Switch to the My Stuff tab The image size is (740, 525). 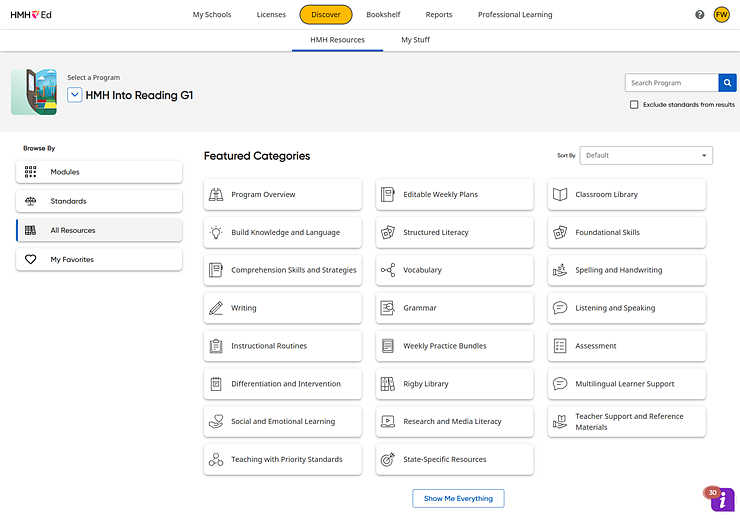[415, 40]
